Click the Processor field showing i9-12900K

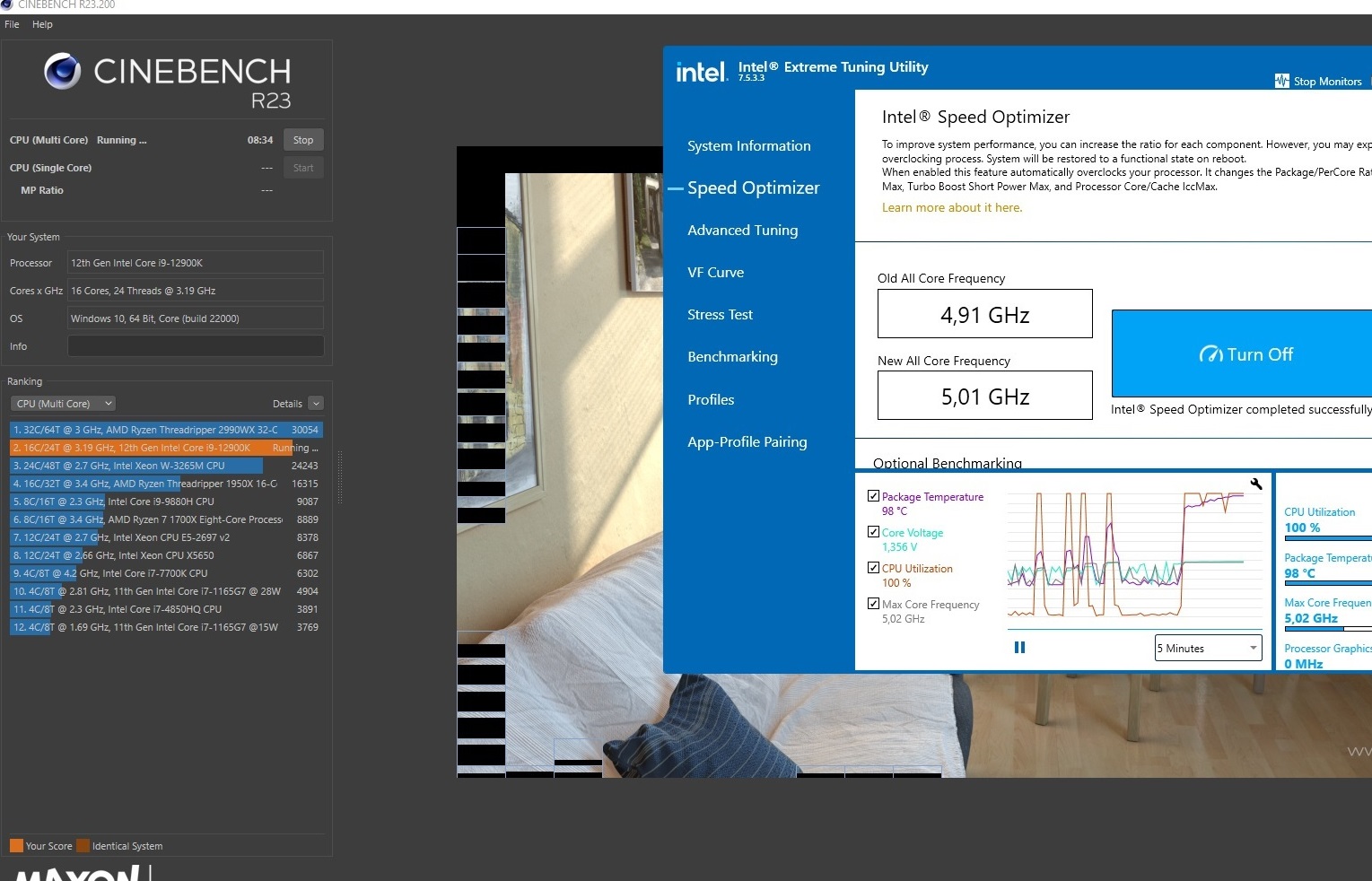(196, 263)
